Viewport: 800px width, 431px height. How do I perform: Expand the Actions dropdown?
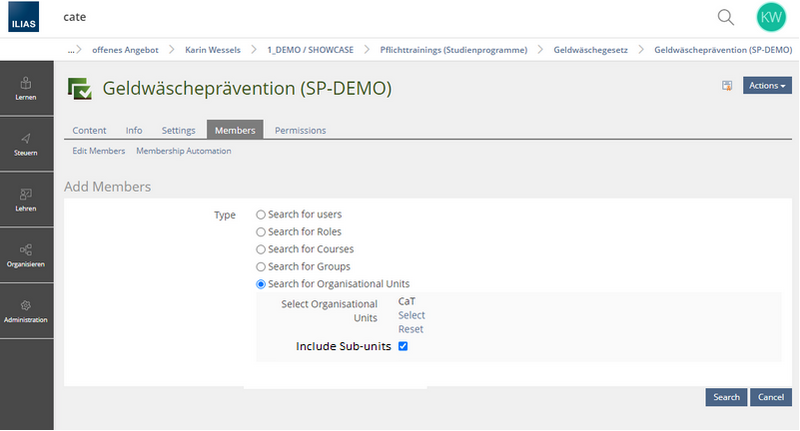[767, 86]
